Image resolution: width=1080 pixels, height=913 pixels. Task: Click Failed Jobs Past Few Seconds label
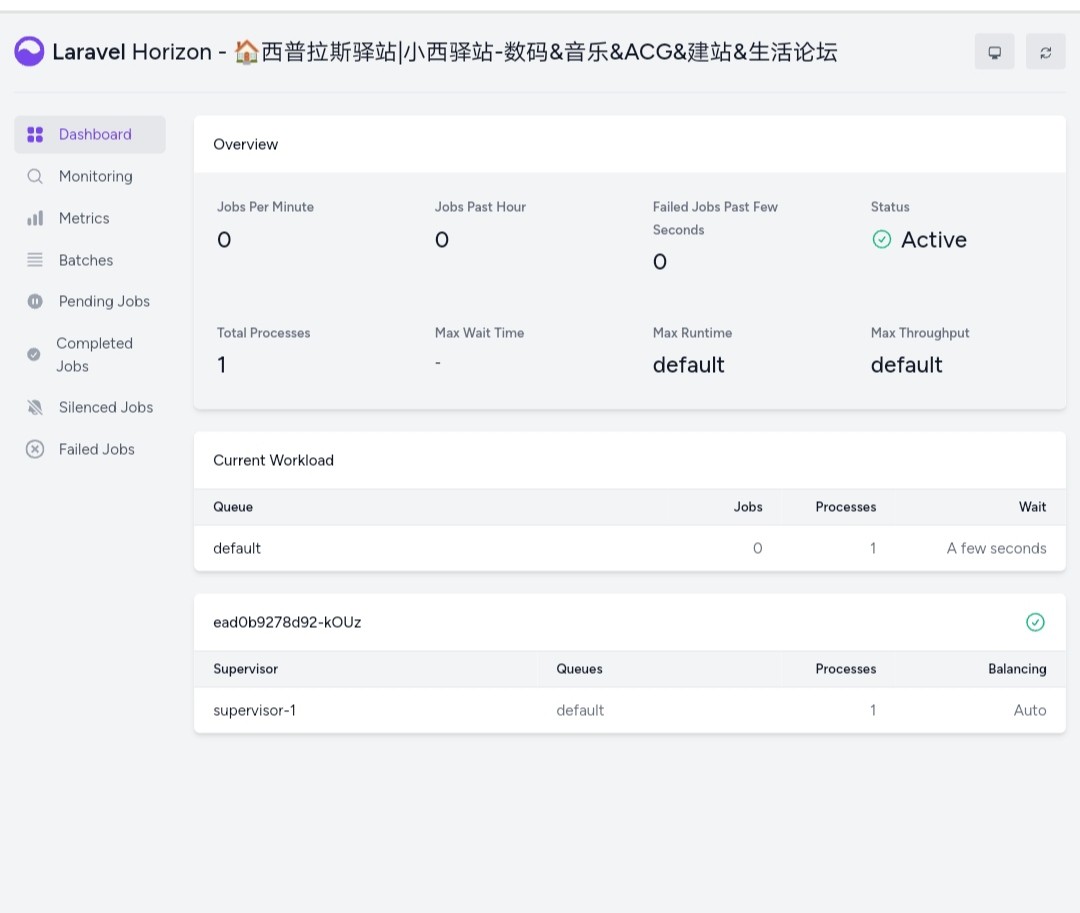pyautogui.click(x=715, y=218)
